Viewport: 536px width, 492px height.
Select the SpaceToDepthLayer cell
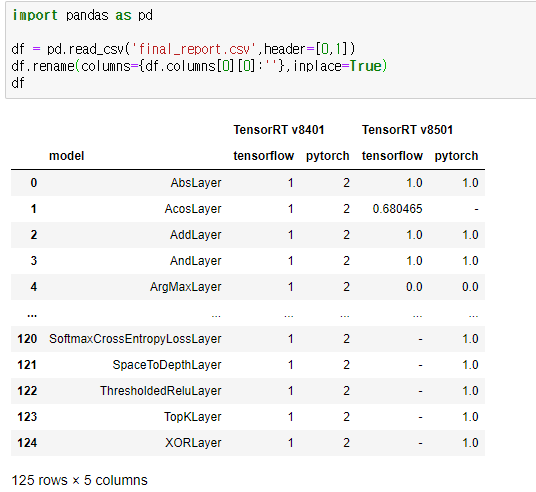(x=167, y=365)
